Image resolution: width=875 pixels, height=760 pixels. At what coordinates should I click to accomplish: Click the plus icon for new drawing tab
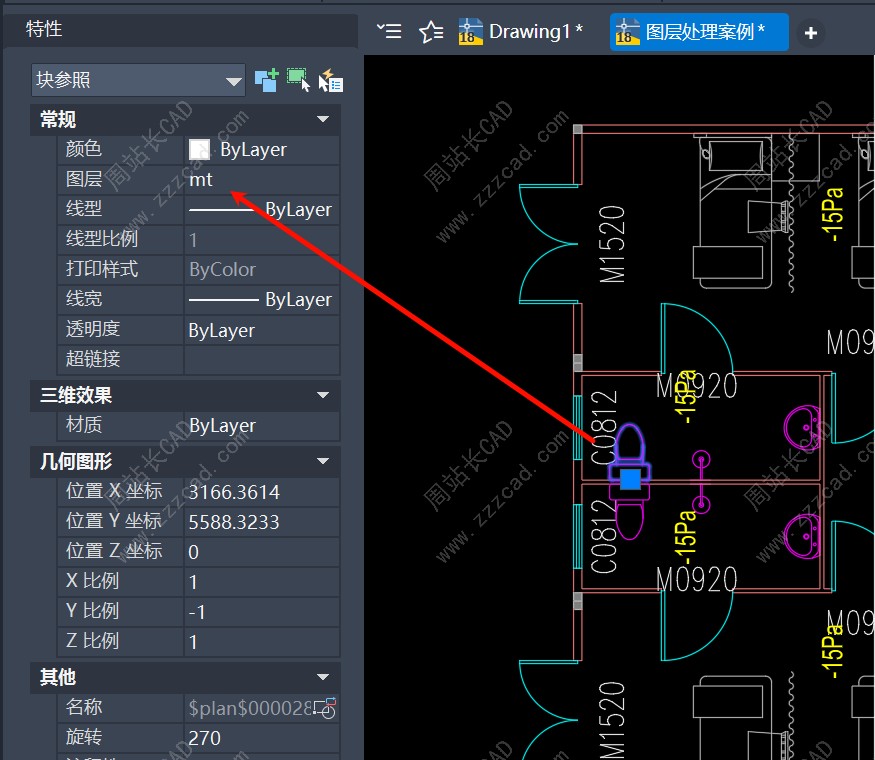pyautogui.click(x=810, y=33)
